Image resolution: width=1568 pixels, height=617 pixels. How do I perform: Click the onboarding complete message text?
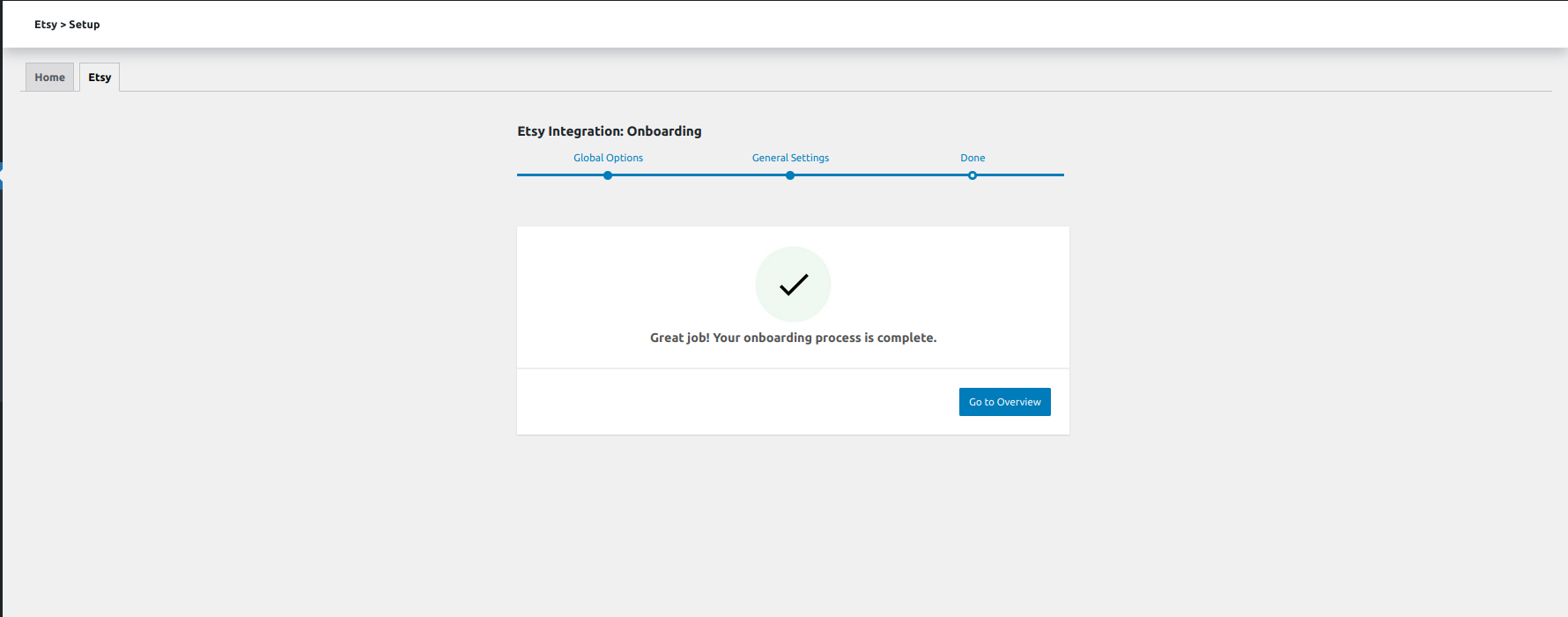click(793, 338)
